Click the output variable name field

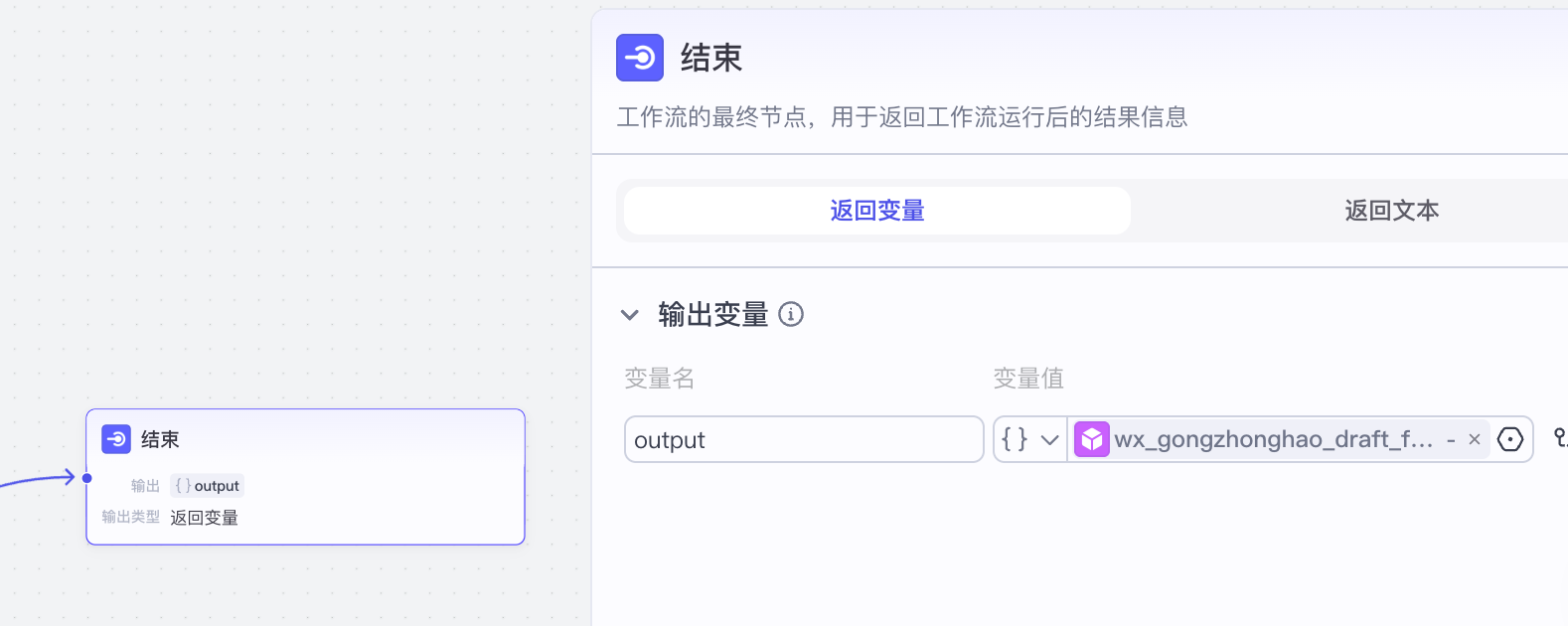pyautogui.click(x=803, y=439)
